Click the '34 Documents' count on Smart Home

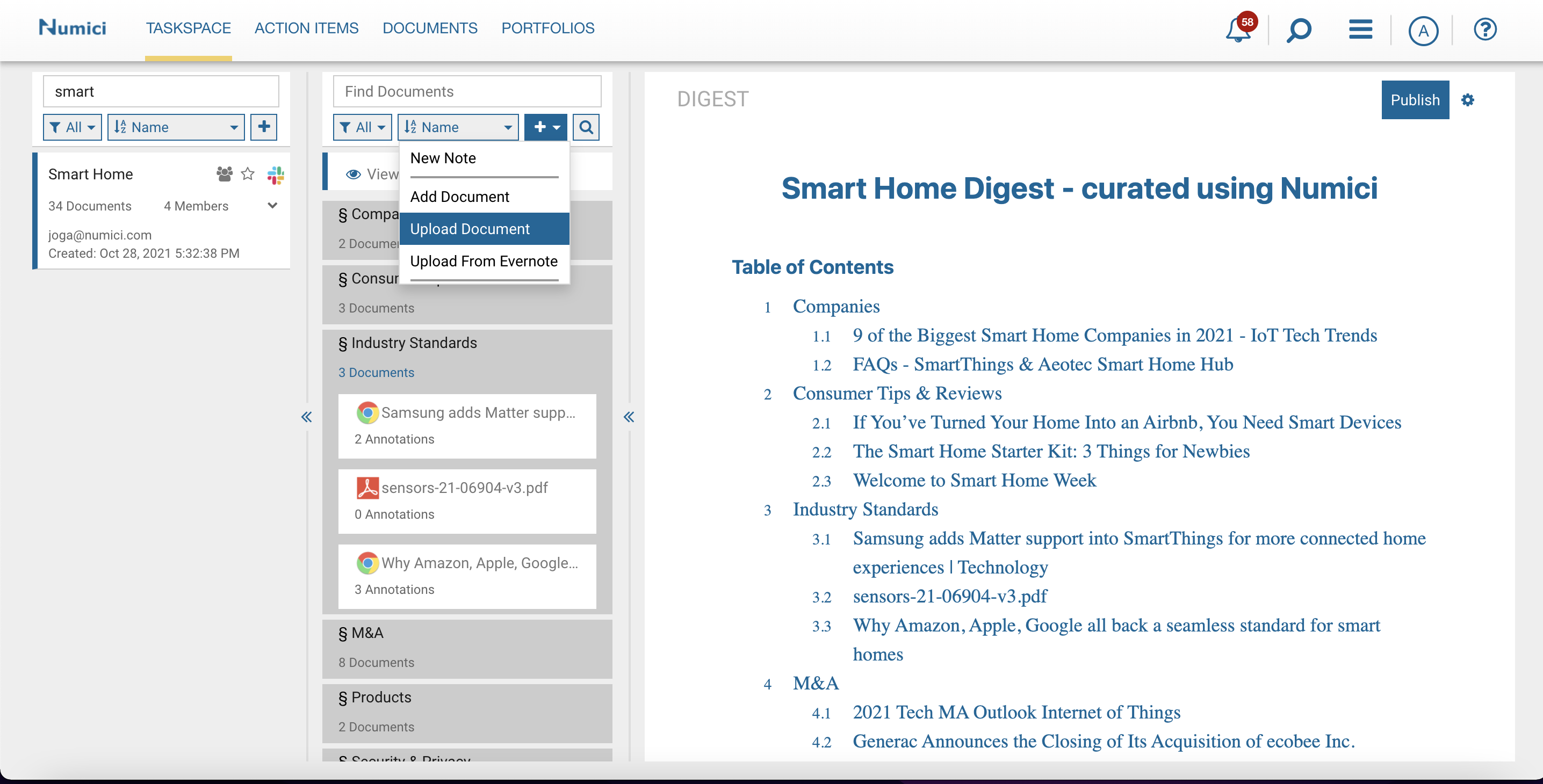(90, 206)
